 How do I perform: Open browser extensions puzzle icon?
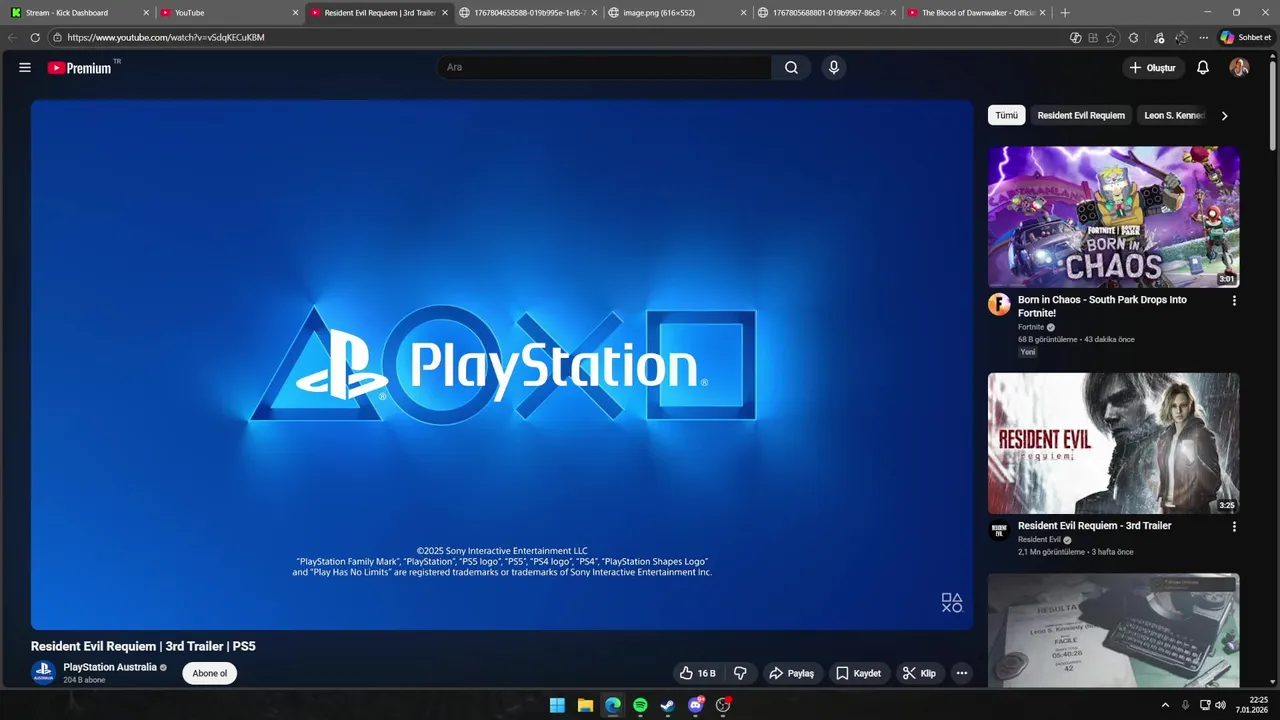[1133, 37]
